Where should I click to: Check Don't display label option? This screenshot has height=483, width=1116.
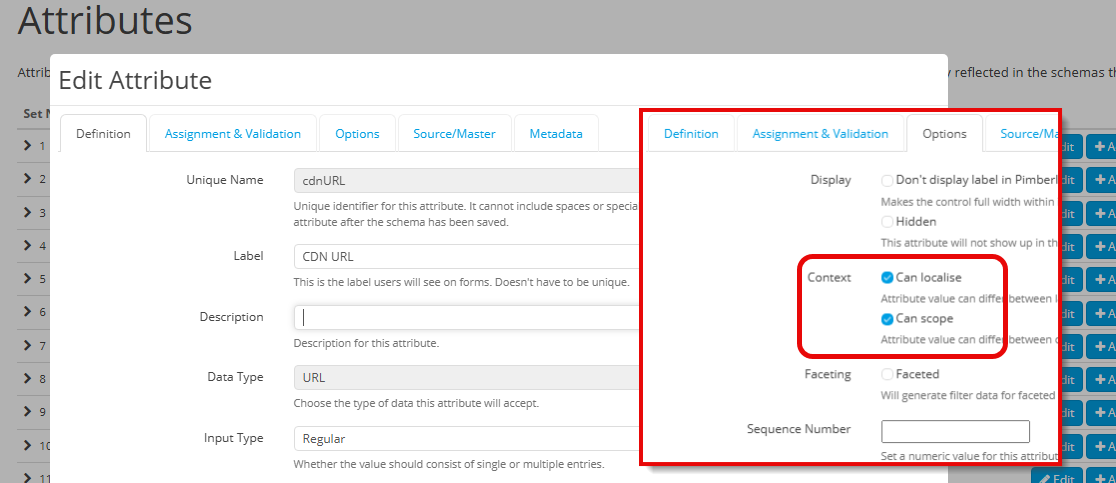887,181
